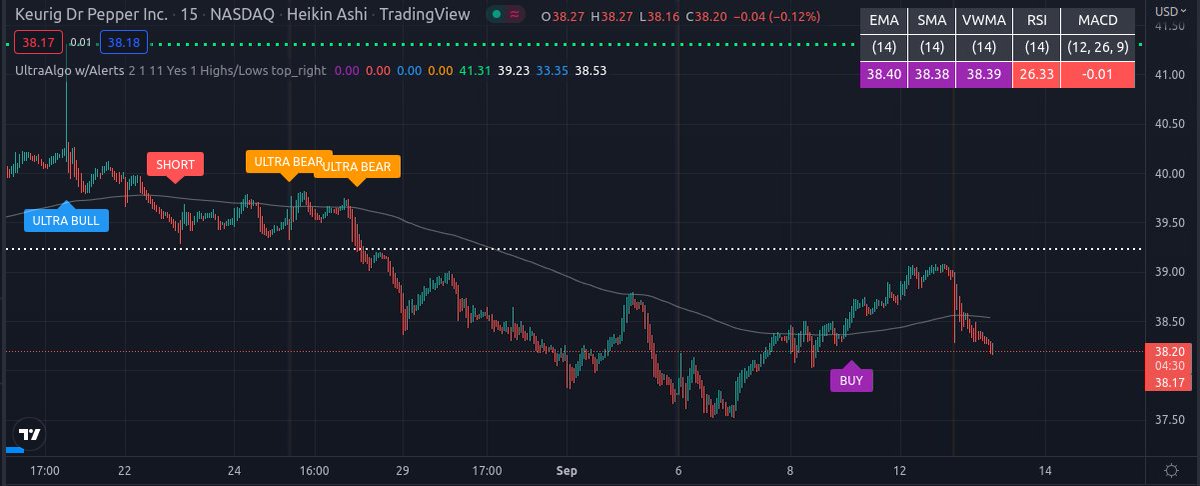Click the 04:30 countdown on price scale

[1169, 366]
